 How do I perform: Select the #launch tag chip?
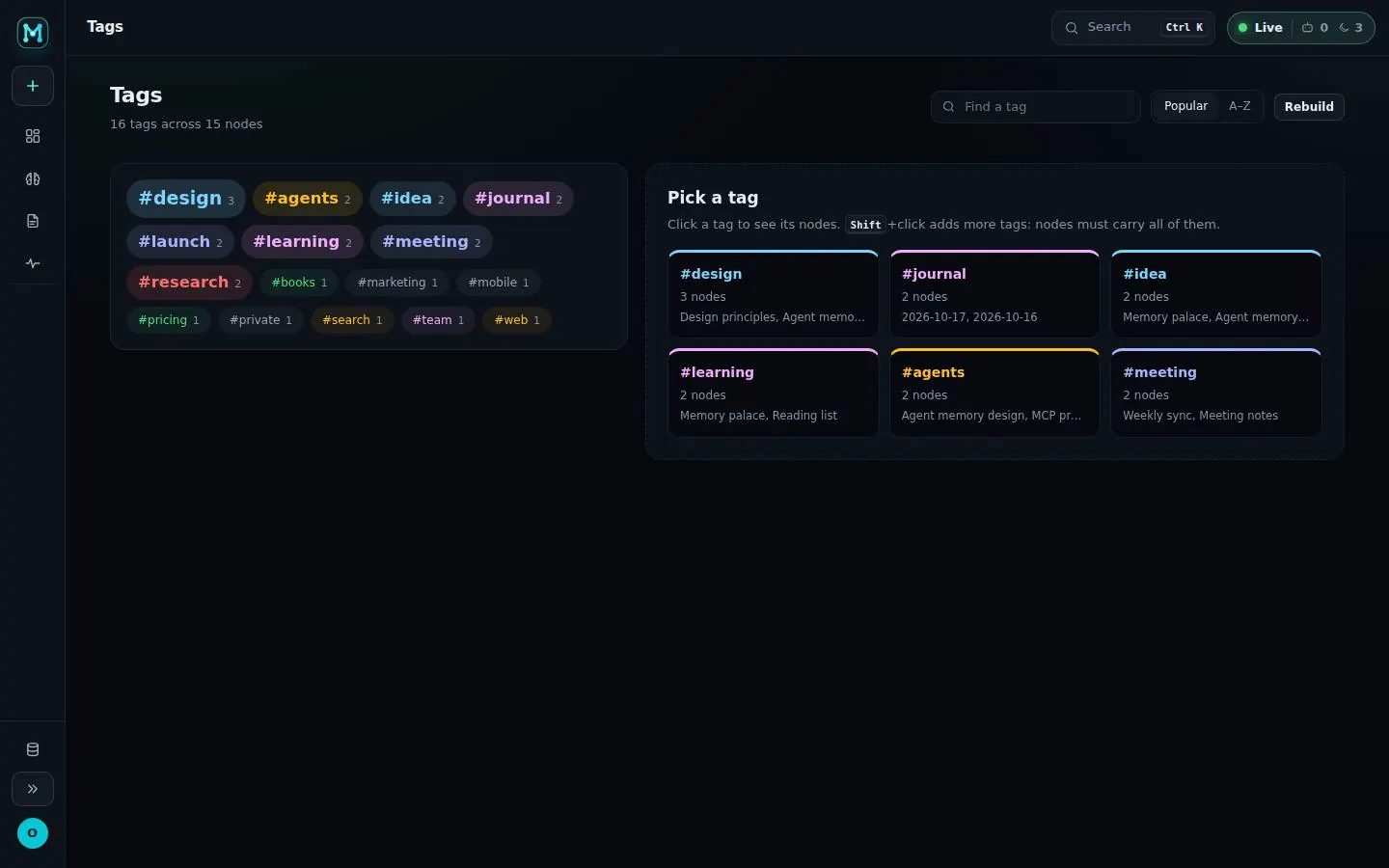(x=180, y=242)
